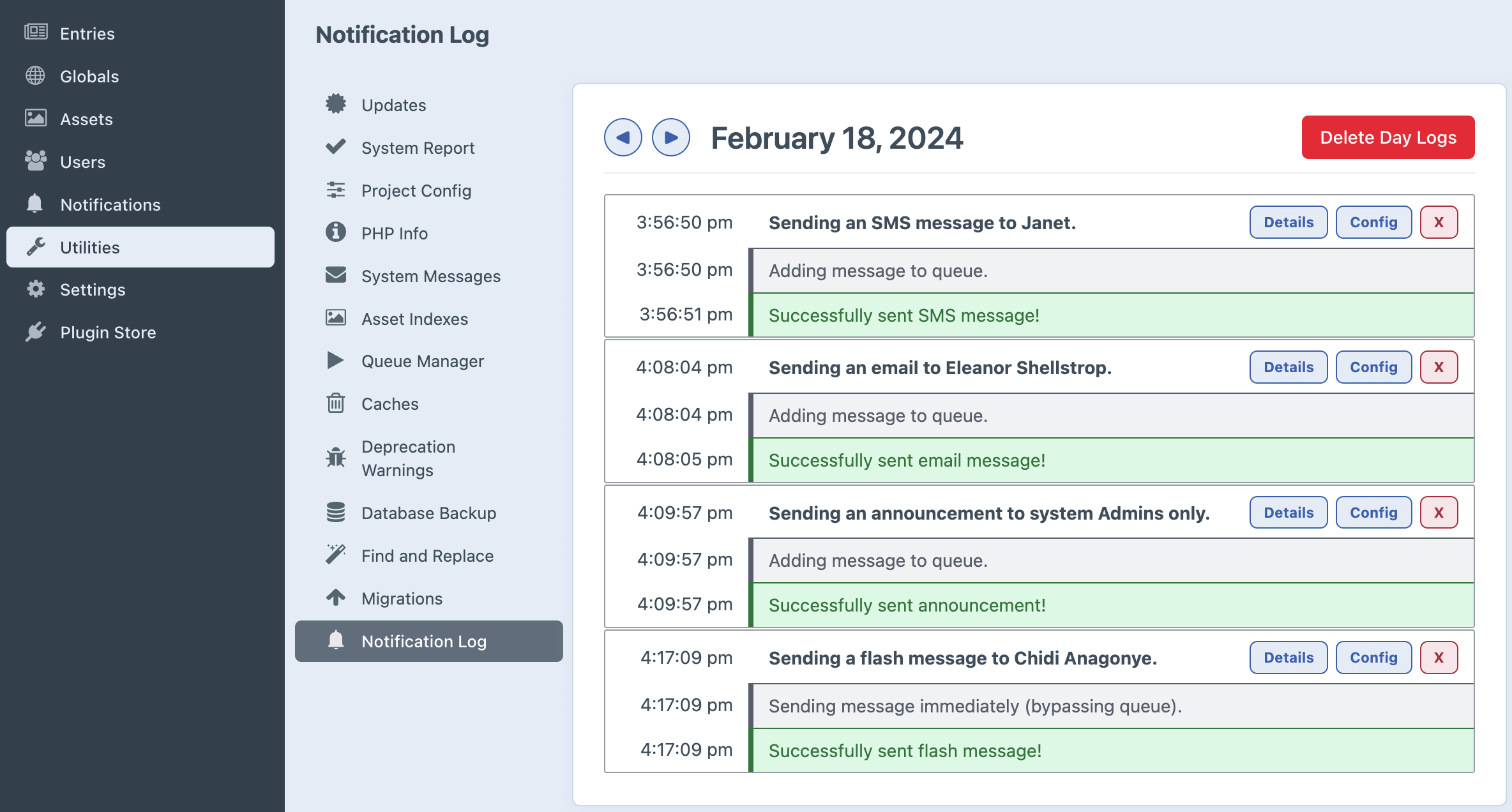Select the Project Config utility
Image resolution: width=1512 pixels, height=812 pixels.
[416, 191]
